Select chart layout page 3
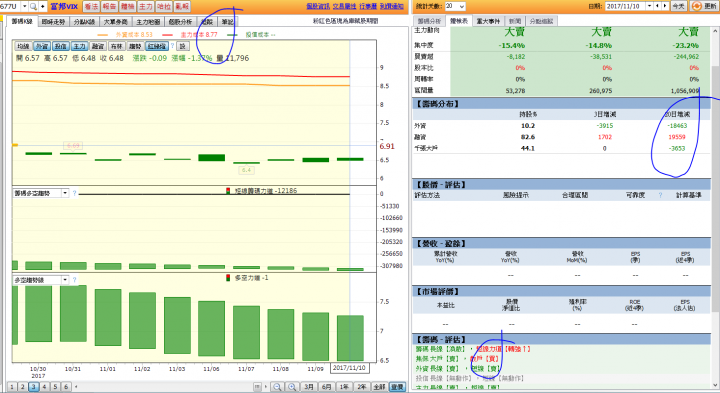Viewport: 720px width, 393px height. coord(34,387)
